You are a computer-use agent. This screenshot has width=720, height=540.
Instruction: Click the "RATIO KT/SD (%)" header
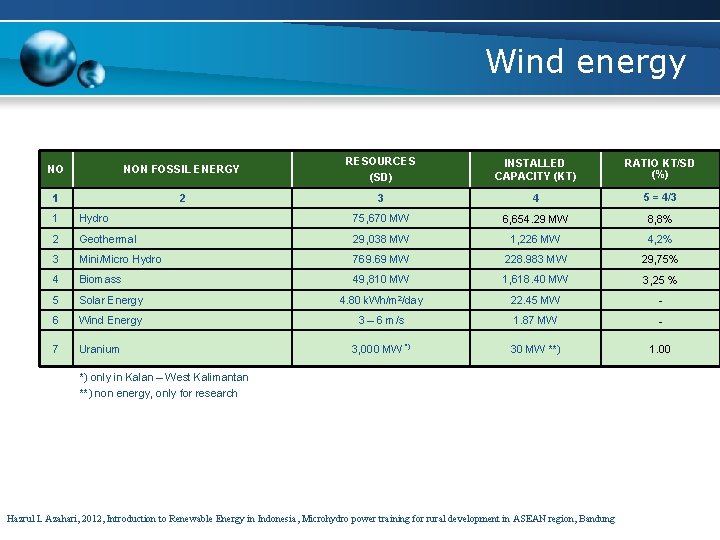coord(659,169)
